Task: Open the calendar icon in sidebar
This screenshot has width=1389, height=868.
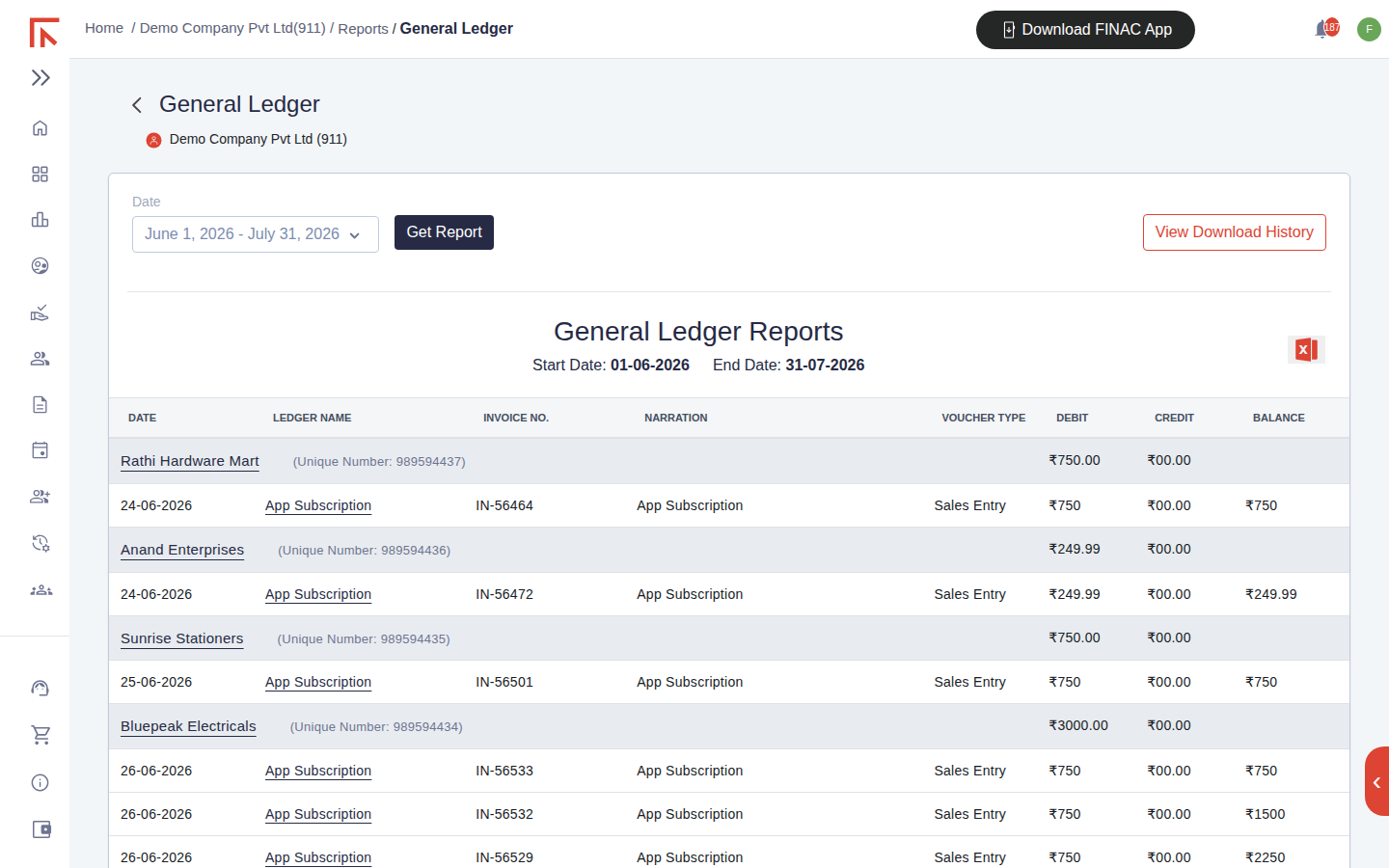Action: pyautogui.click(x=40, y=450)
